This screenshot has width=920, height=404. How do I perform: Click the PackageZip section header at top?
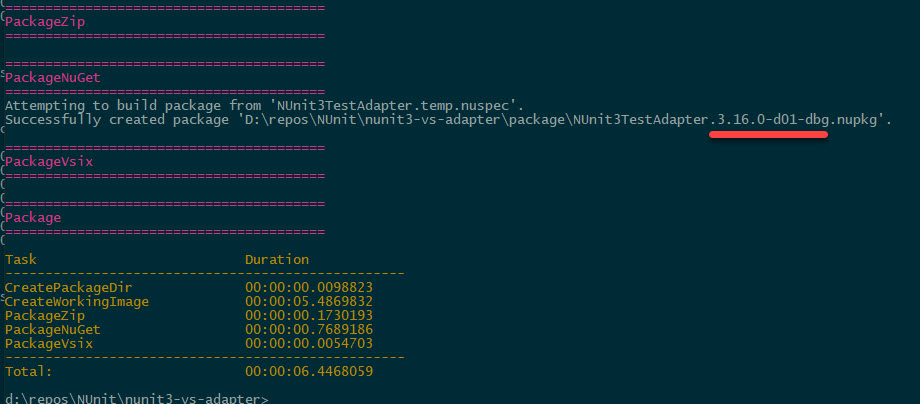click(46, 21)
